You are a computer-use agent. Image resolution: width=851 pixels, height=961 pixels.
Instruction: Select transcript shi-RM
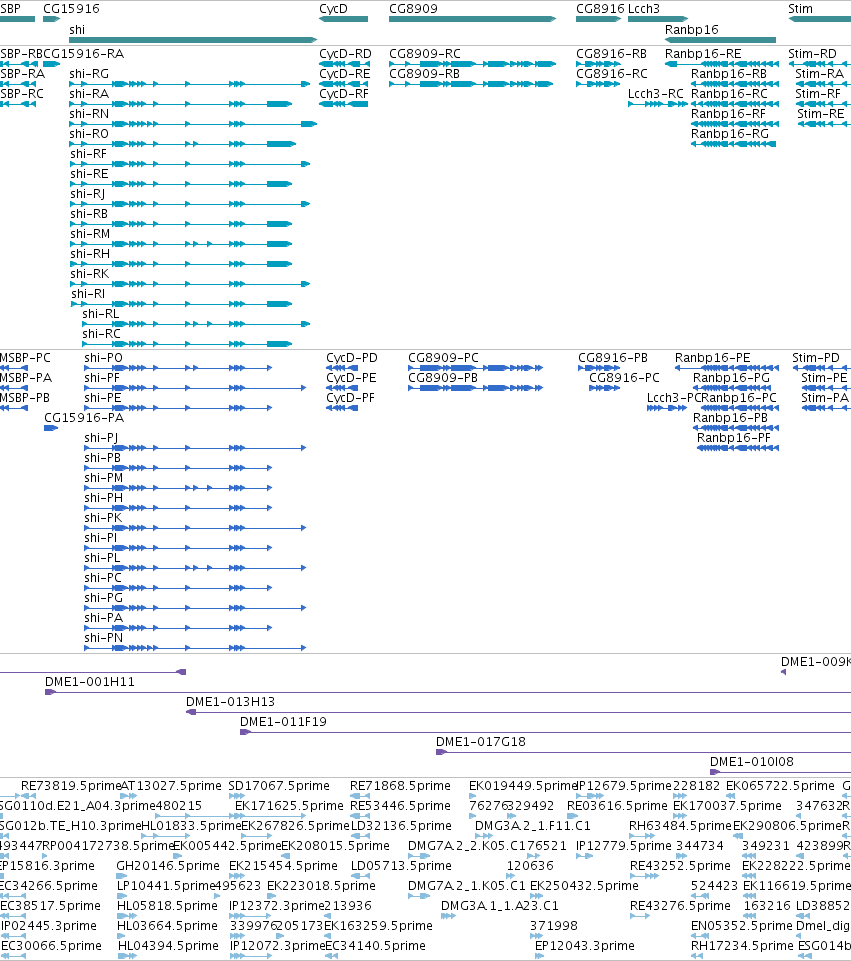(181, 244)
